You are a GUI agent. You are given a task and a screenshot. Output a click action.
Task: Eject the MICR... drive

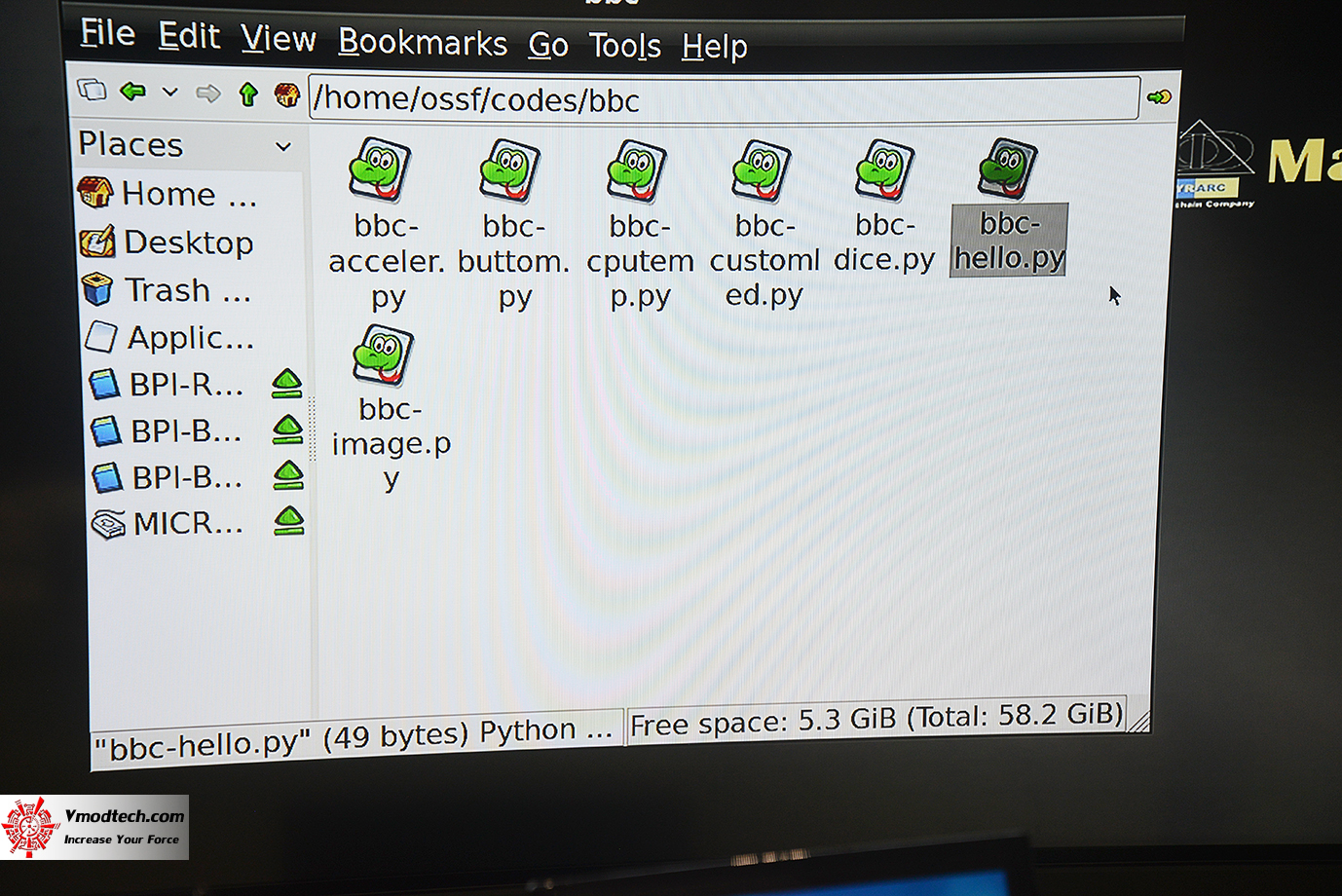[289, 521]
